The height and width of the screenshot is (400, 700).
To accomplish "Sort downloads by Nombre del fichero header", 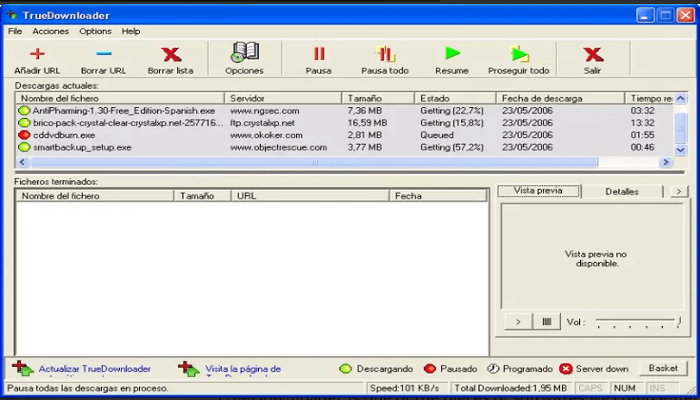I will [120, 98].
